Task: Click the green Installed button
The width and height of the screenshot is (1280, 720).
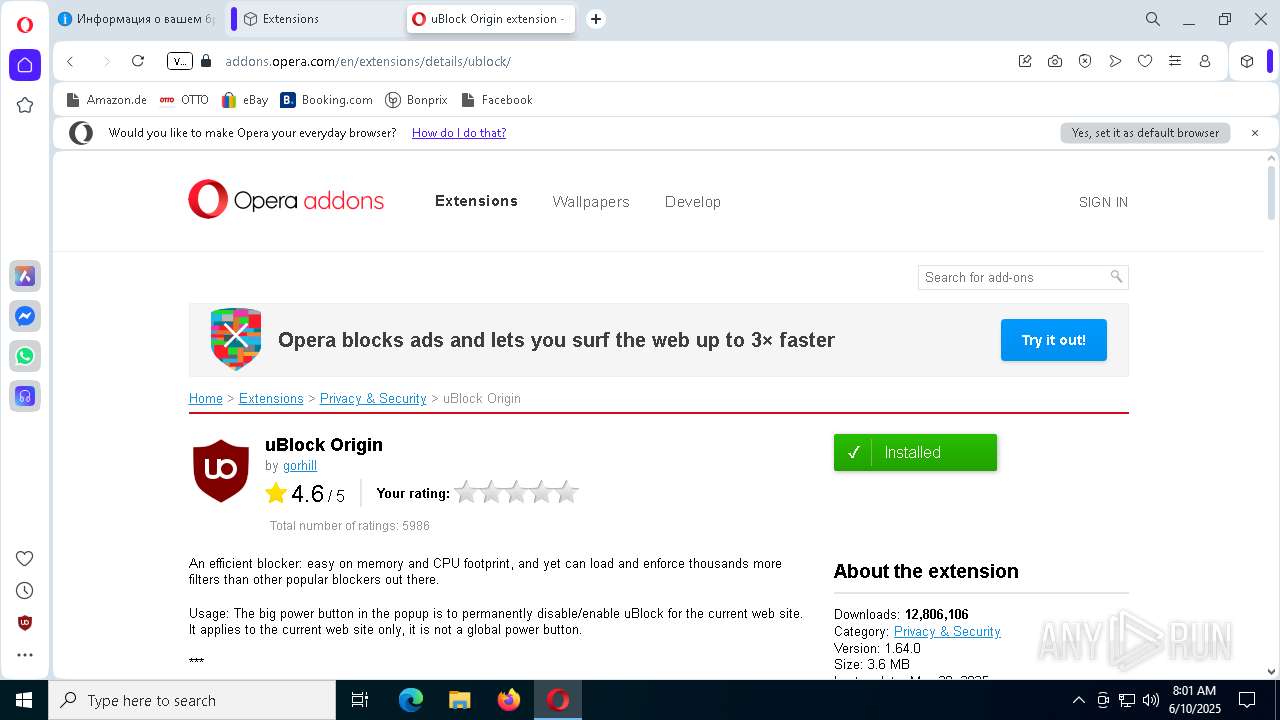Action: pyautogui.click(x=915, y=452)
